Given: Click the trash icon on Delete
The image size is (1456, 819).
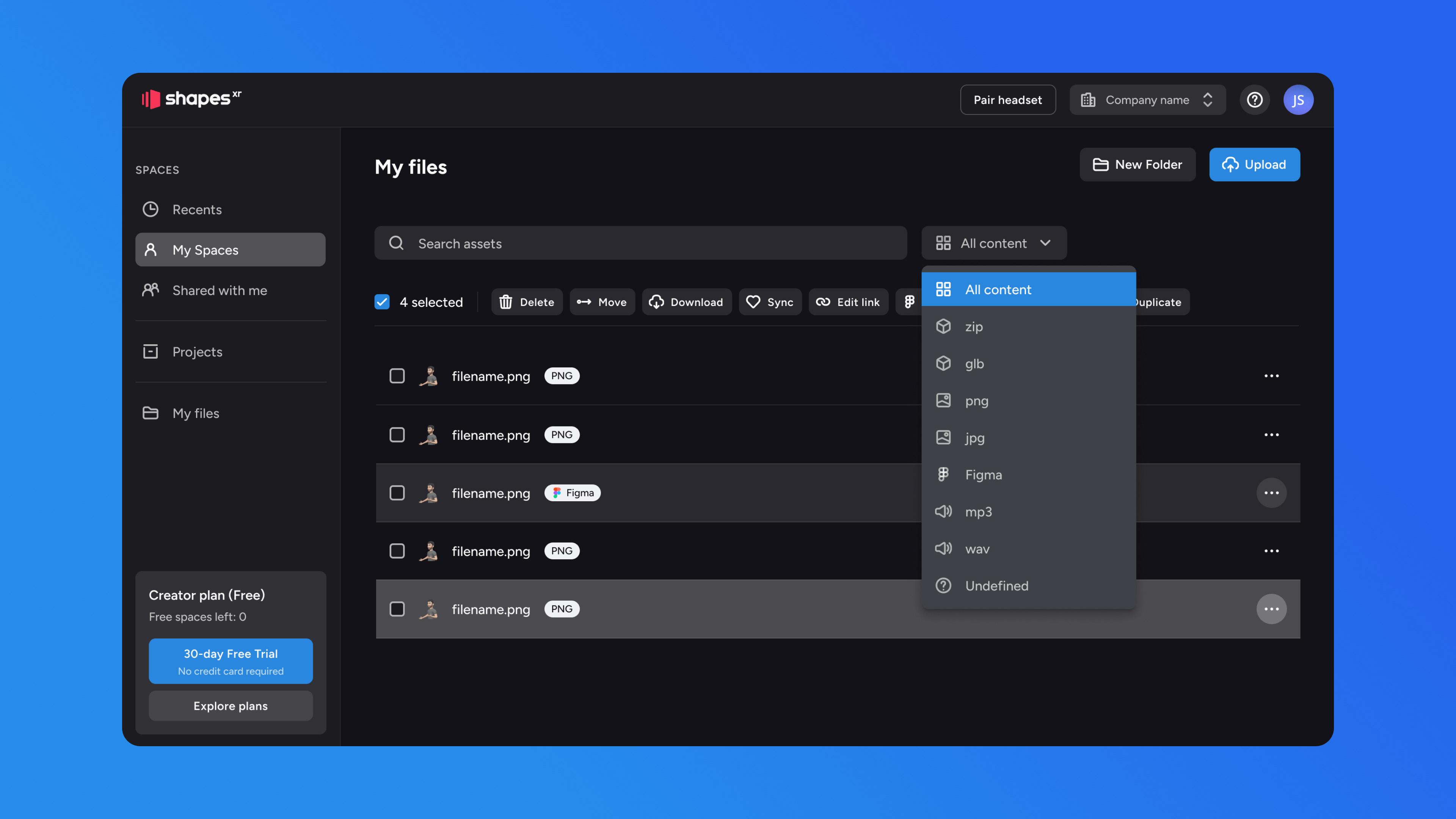Looking at the screenshot, I should [506, 302].
